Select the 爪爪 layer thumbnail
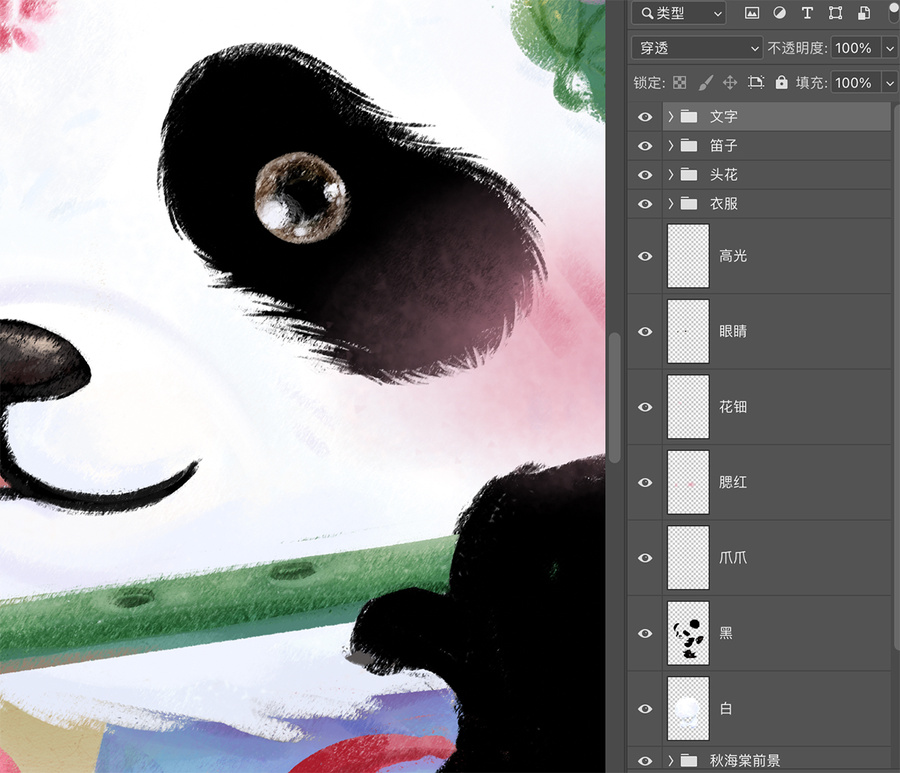Viewport: 900px width, 773px height. coord(688,558)
